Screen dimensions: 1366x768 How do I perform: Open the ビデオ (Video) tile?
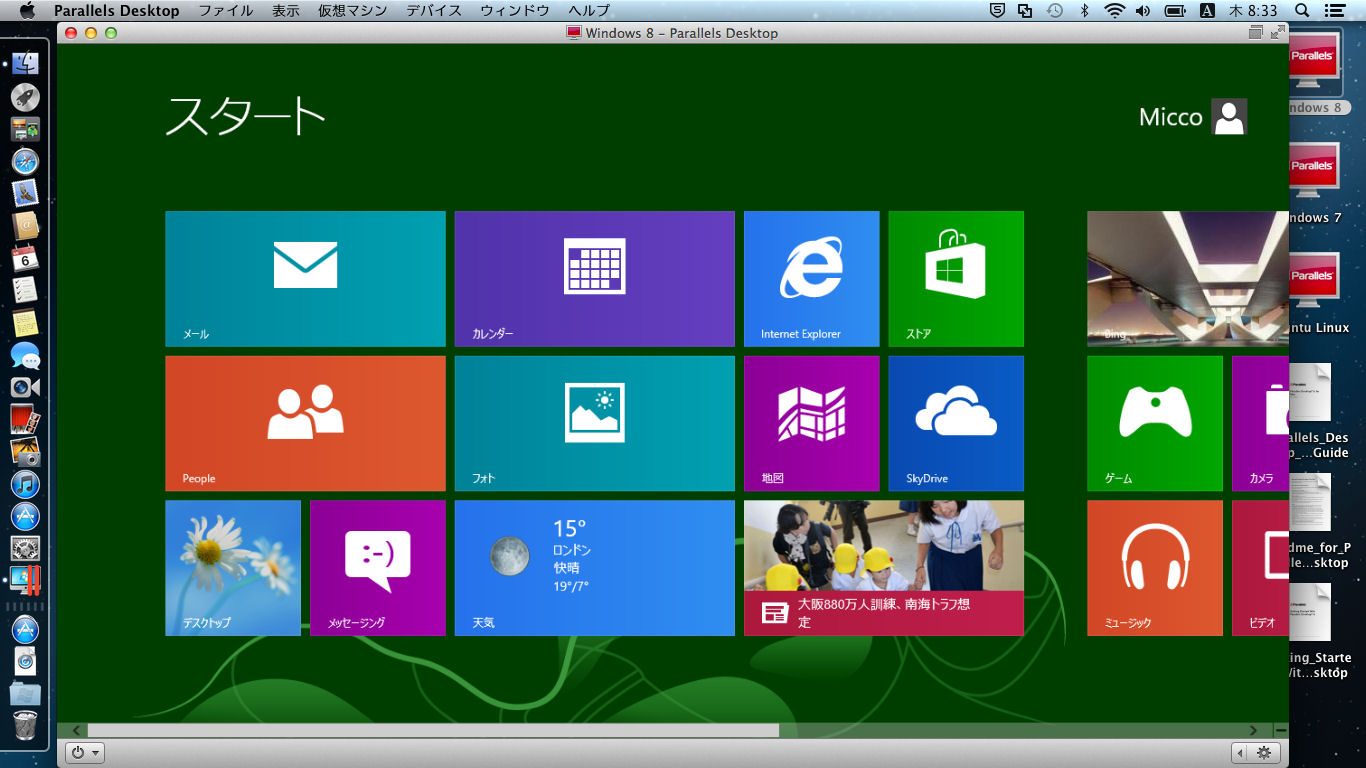pyautogui.click(x=1260, y=568)
